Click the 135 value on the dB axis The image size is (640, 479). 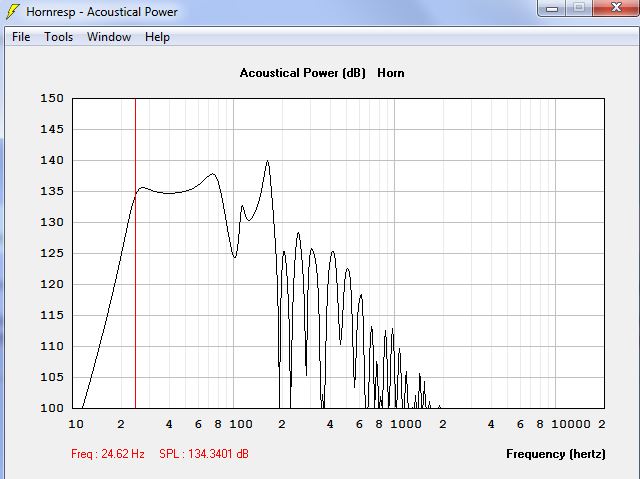click(x=52, y=191)
